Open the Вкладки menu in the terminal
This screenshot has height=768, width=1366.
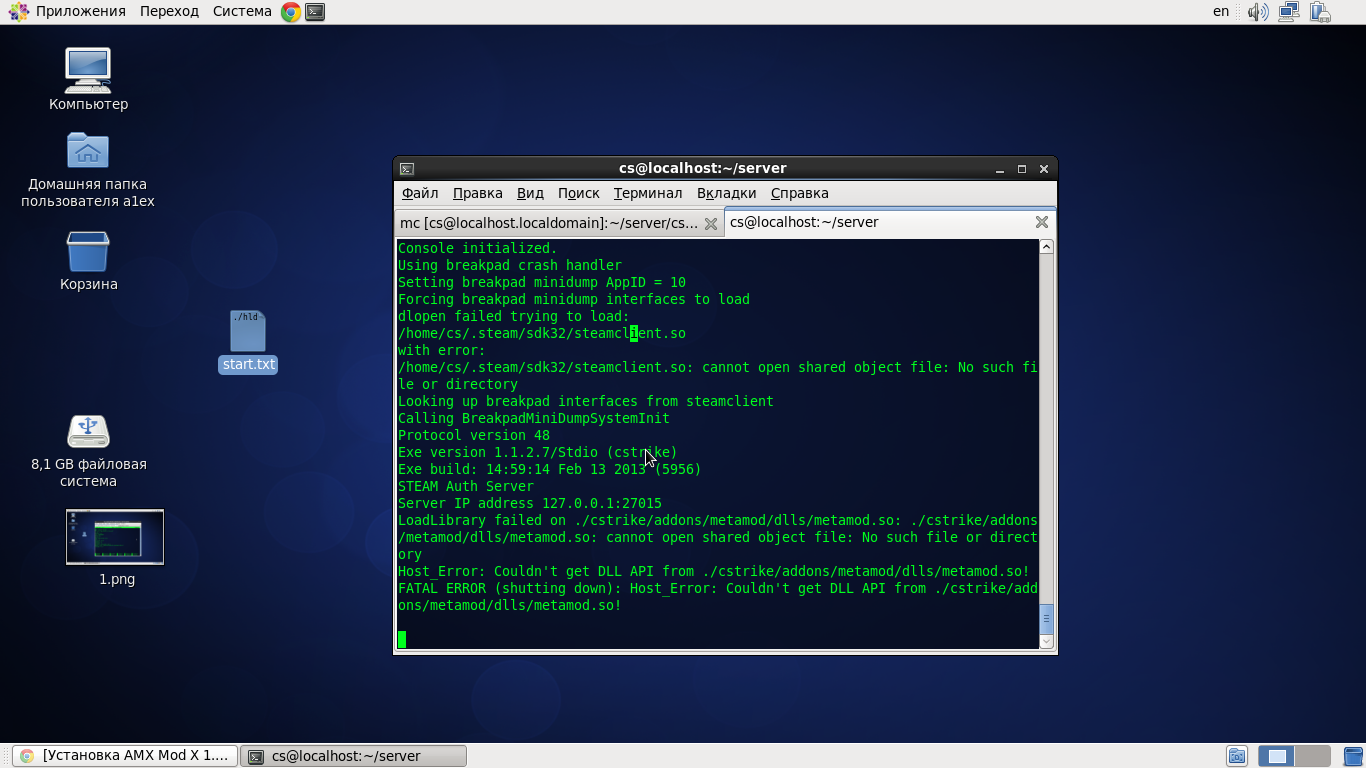[727, 193]
